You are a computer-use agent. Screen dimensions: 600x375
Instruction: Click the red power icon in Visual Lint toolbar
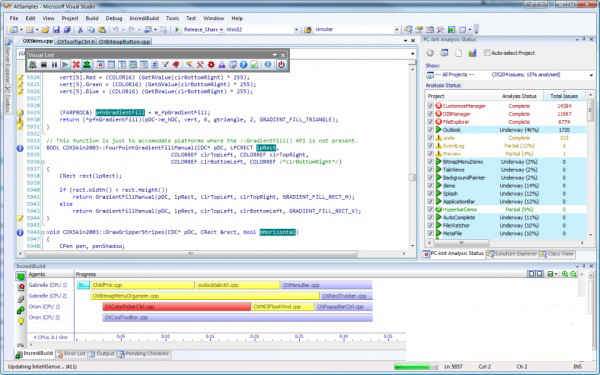281,65
